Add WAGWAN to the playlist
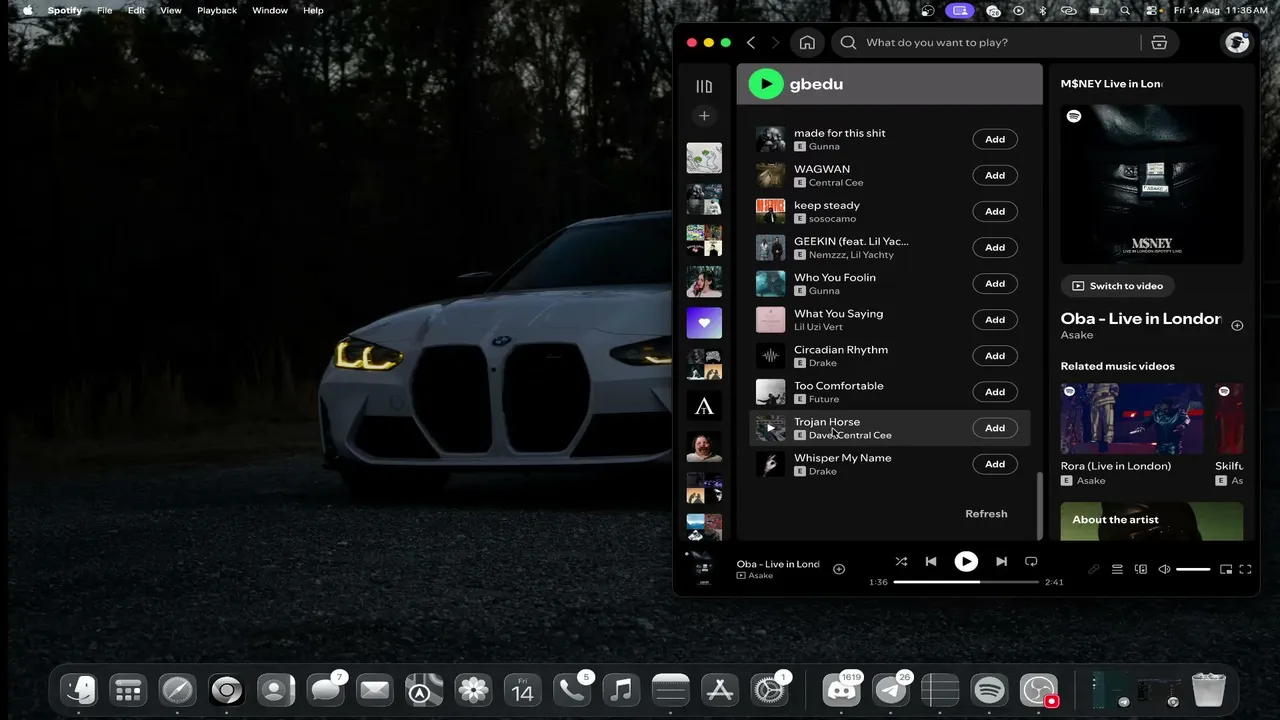This screenshot has width=1280, height=720. click(995, 176)
